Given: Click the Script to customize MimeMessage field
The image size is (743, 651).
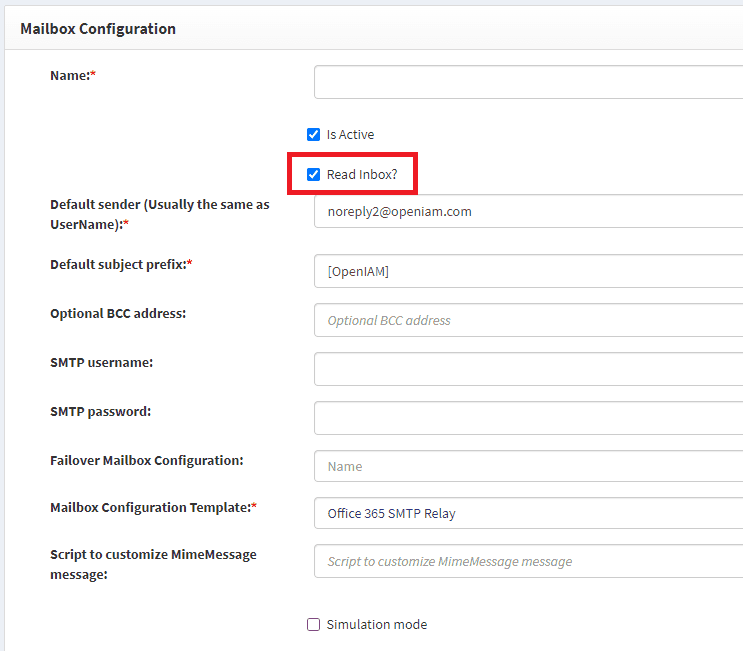Looking at the screenshot, I should tap(528, 561).
